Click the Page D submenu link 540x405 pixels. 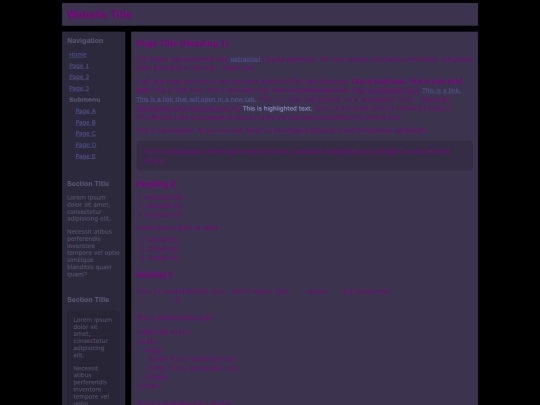tap(86, 145)
